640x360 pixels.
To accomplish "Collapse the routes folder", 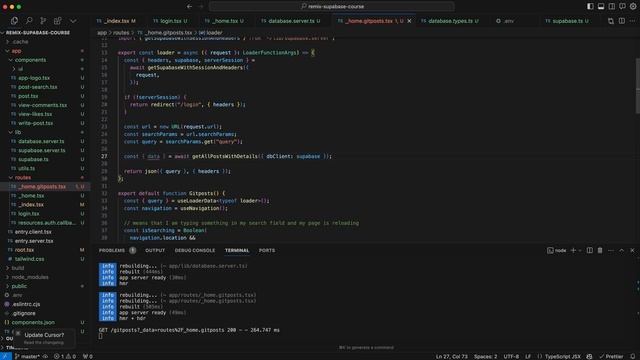I will coord(22,178).
